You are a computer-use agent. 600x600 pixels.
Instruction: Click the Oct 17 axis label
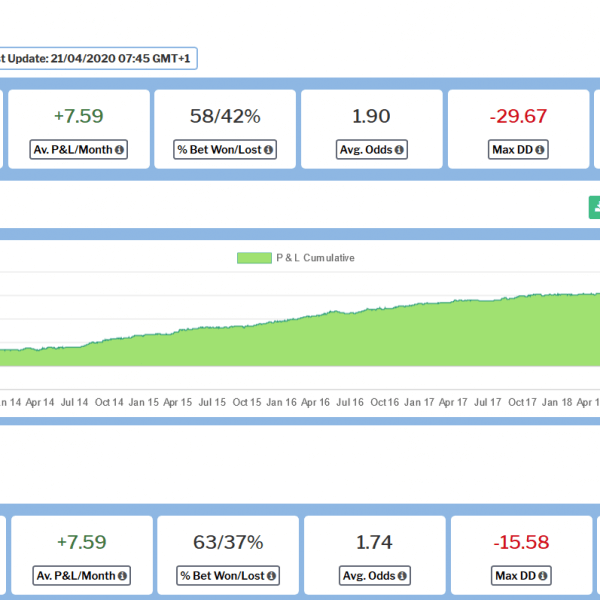click(522, 403)
